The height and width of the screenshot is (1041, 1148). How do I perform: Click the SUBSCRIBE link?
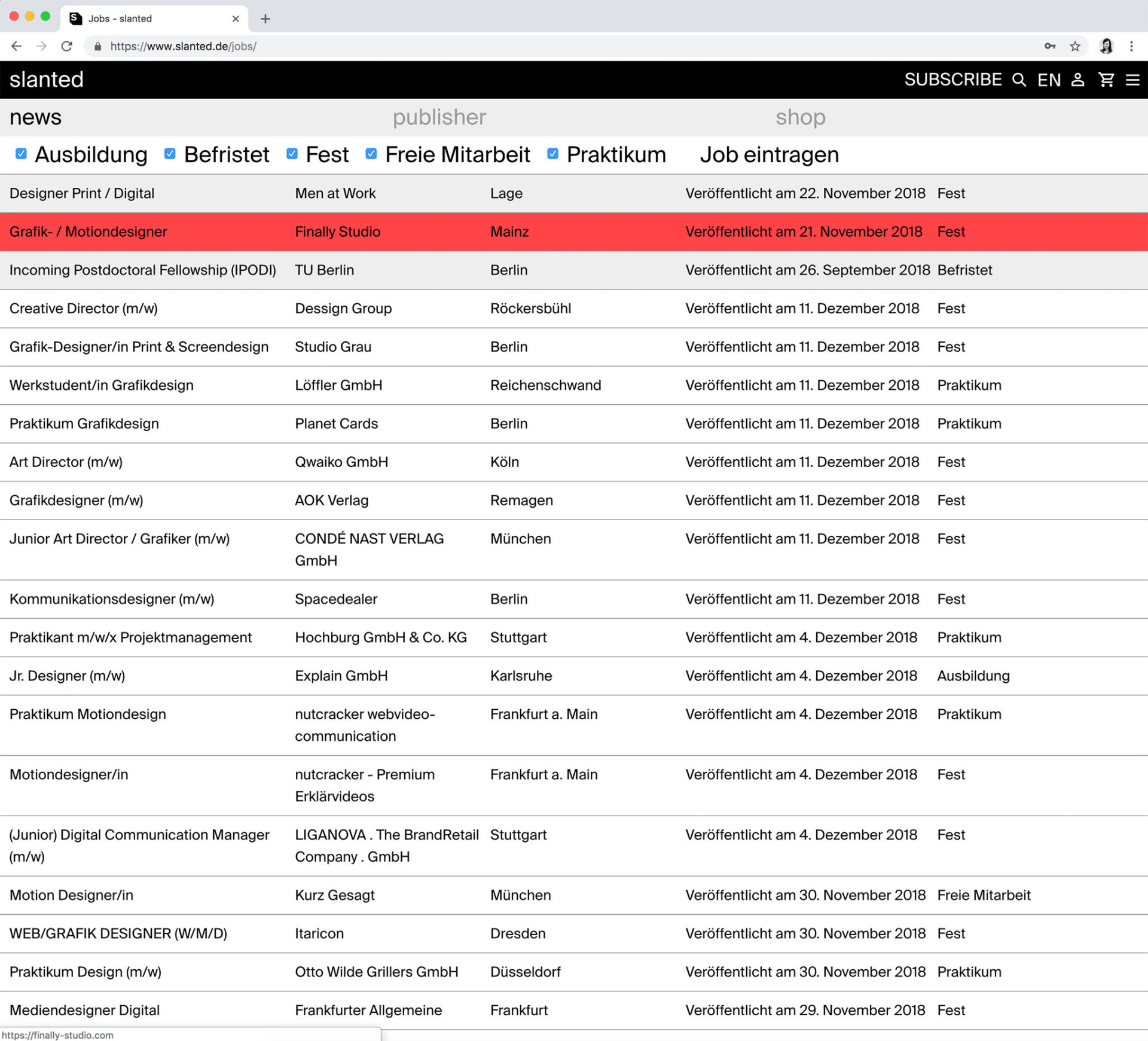[953, 80]
